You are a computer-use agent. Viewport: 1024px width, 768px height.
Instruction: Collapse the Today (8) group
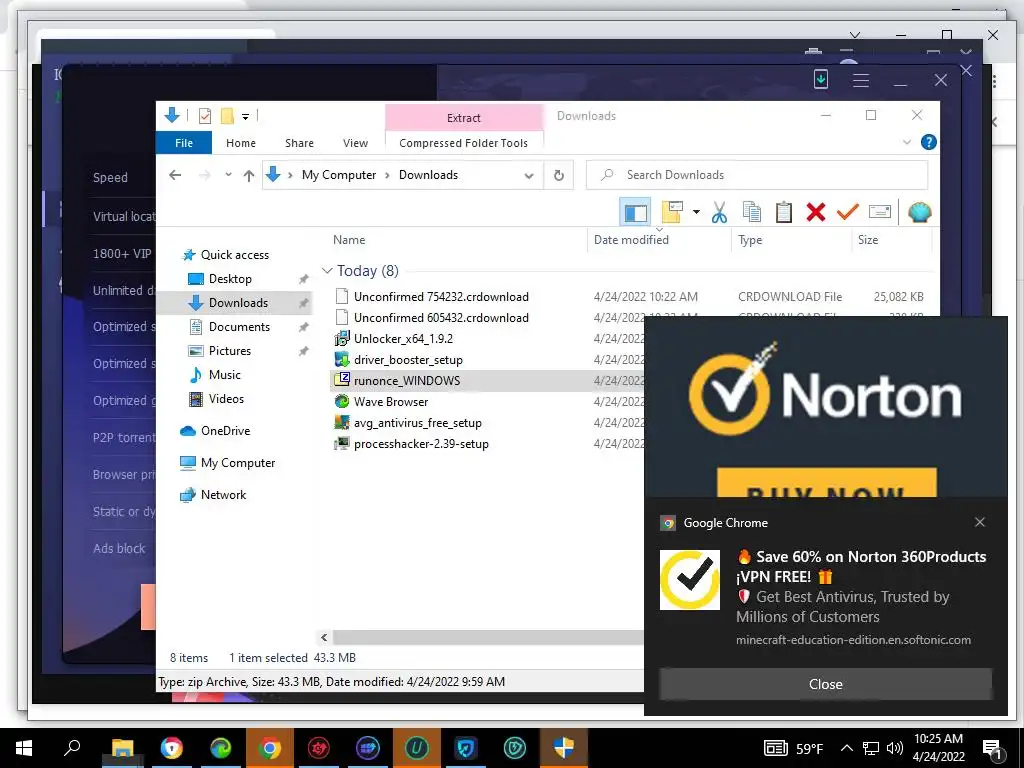tap(327, 270)
